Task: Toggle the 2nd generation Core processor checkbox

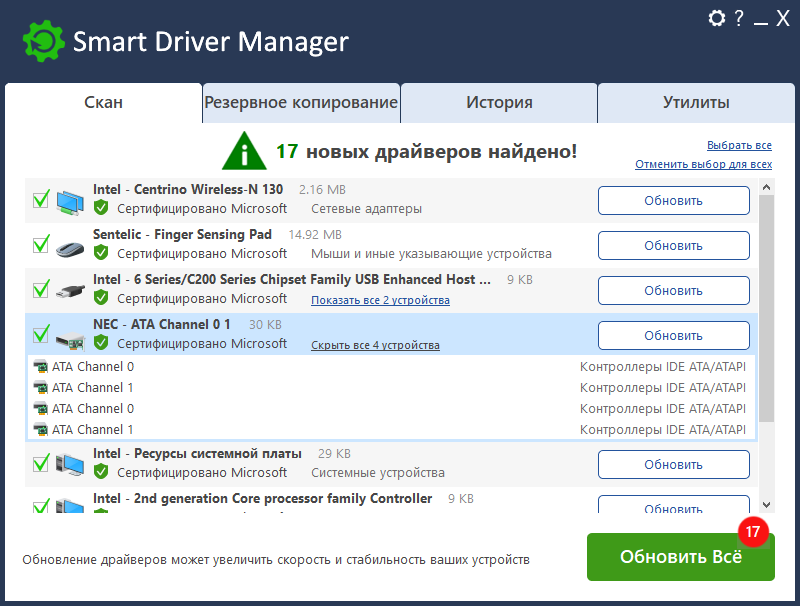Action: coord(41,507)
